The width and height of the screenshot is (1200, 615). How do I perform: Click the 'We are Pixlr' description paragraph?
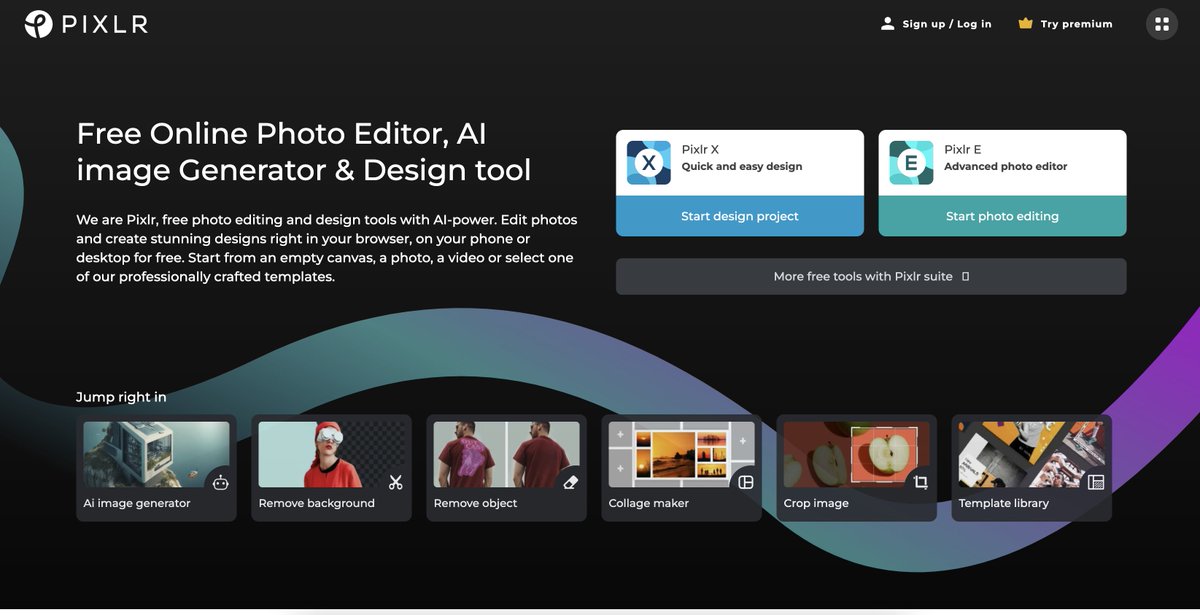point(326,248)
